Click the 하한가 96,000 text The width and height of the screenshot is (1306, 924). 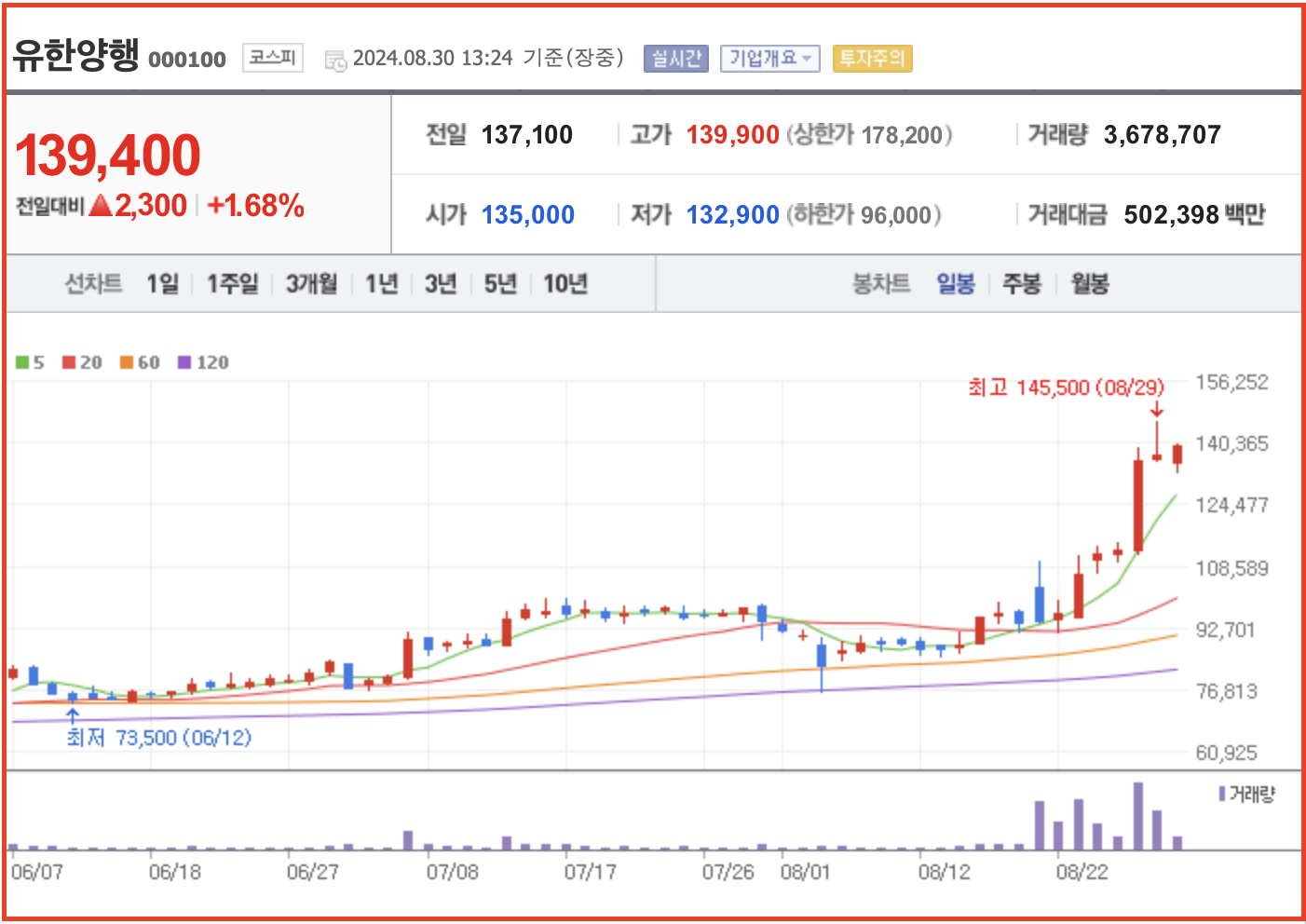[864, 215]
